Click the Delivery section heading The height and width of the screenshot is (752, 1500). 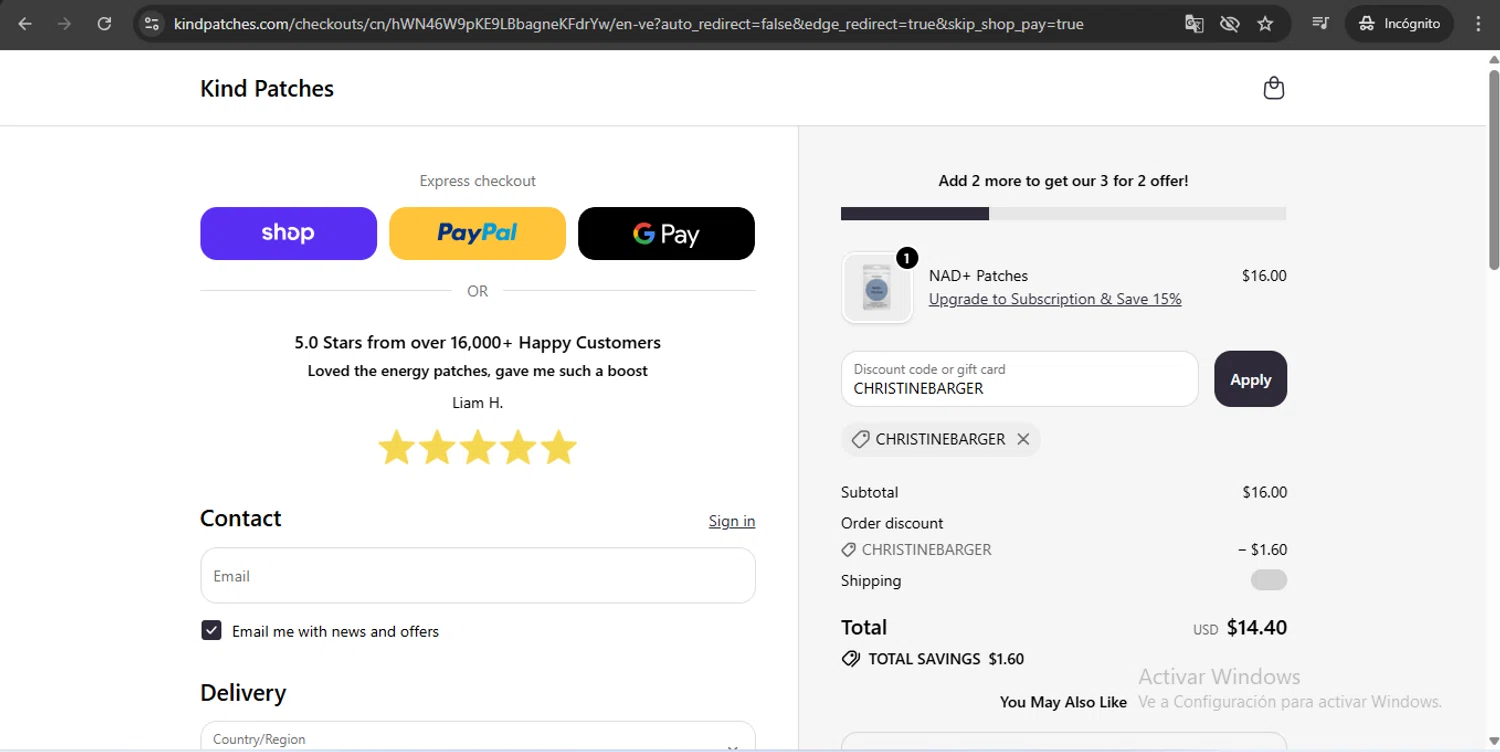tap(243, 693)
